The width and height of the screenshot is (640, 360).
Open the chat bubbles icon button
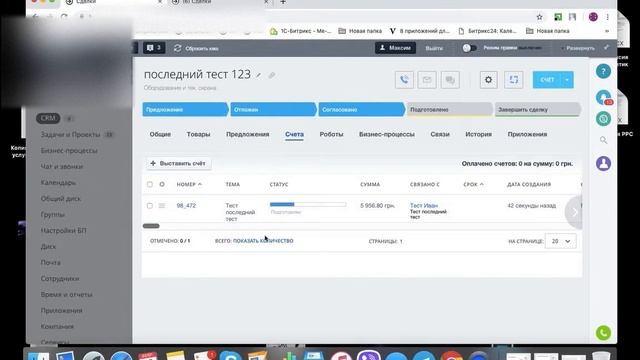(450, 80)
